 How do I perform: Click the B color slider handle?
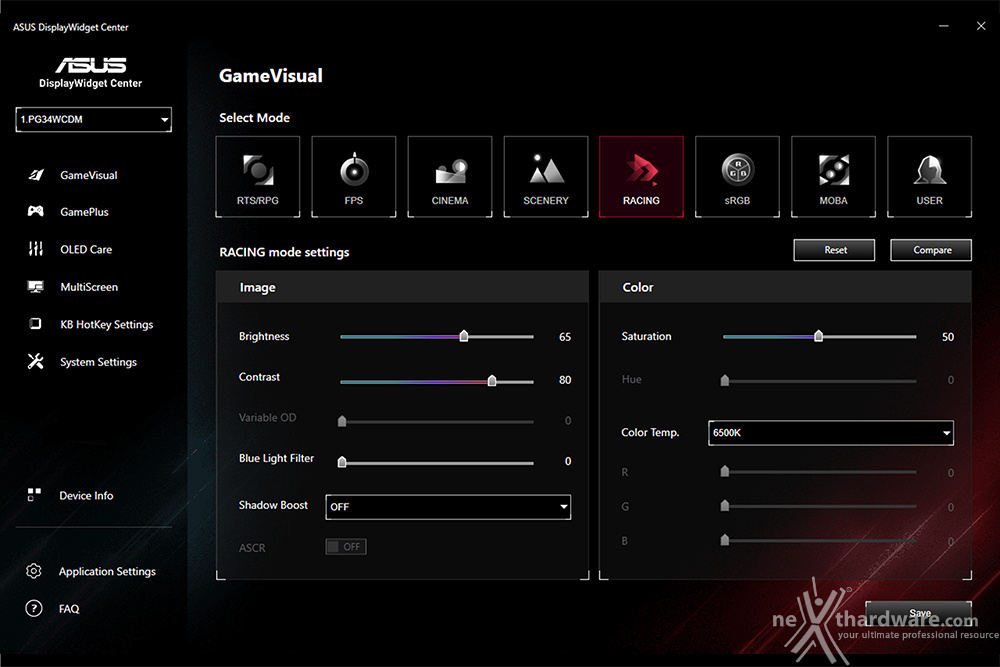724,540
